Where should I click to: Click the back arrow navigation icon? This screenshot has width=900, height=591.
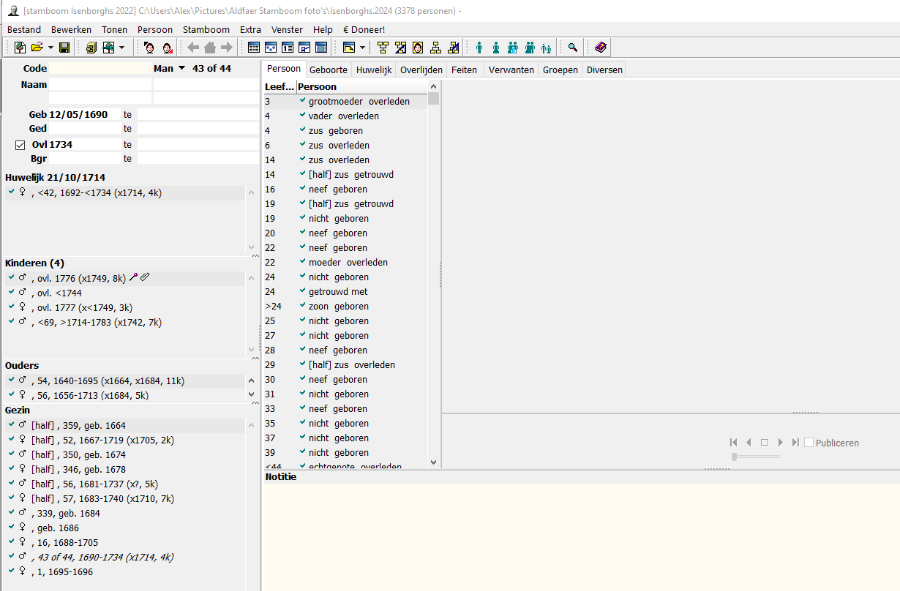coord(193,48)
